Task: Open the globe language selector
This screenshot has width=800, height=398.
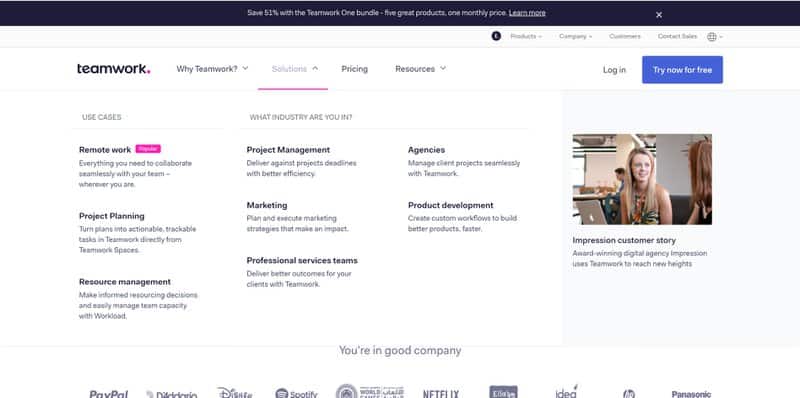Action: 715,37
